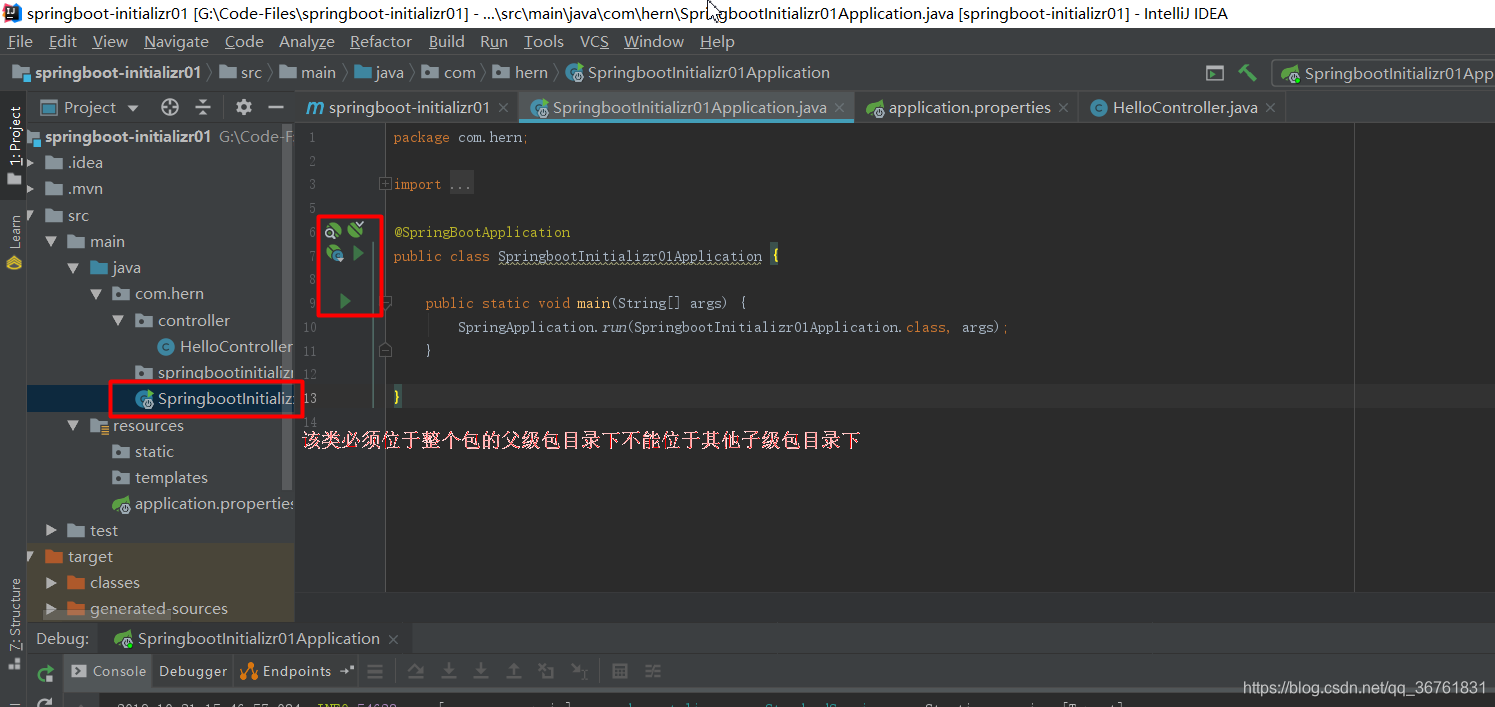The height and width of the screenshot is (707, 1495).
Task: Collapse the main folder
Action: click(51, 242)
